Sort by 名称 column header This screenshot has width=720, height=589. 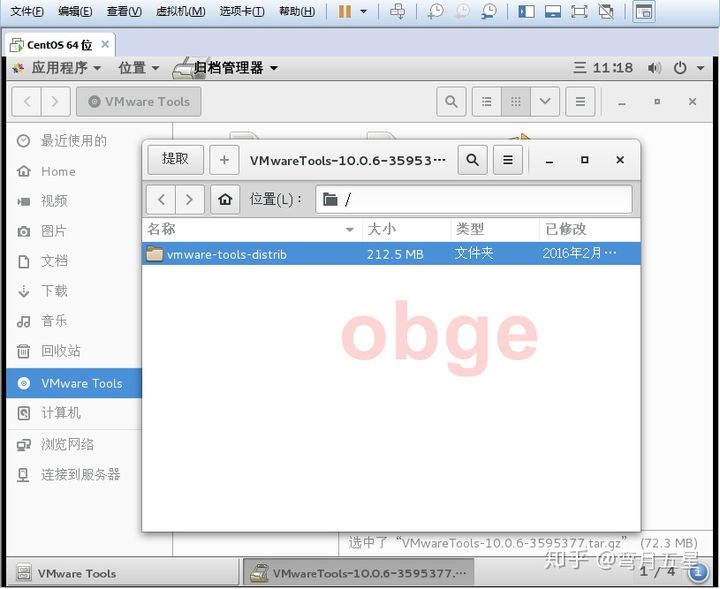coord(252,229)
